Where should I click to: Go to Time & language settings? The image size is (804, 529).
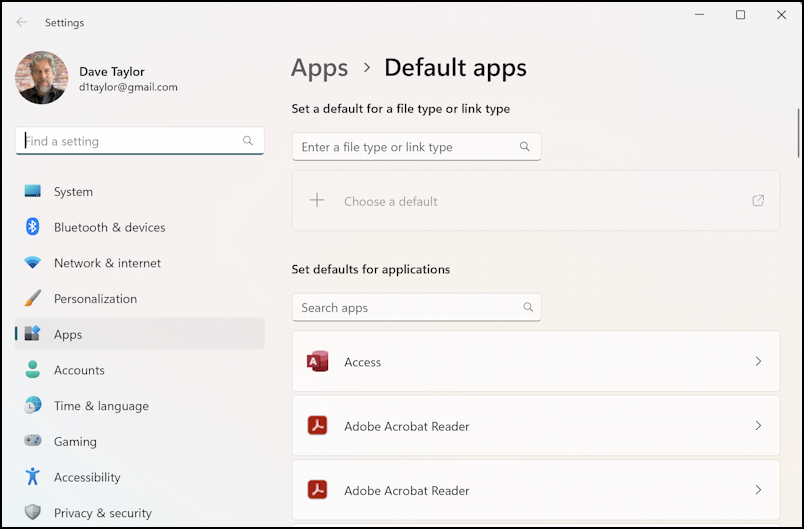[x=139, y=405]
